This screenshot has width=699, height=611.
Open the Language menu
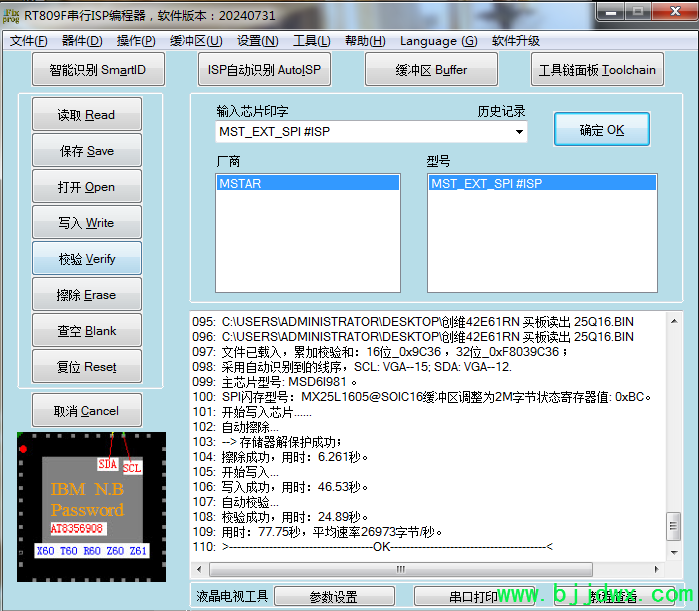(438, 41)
